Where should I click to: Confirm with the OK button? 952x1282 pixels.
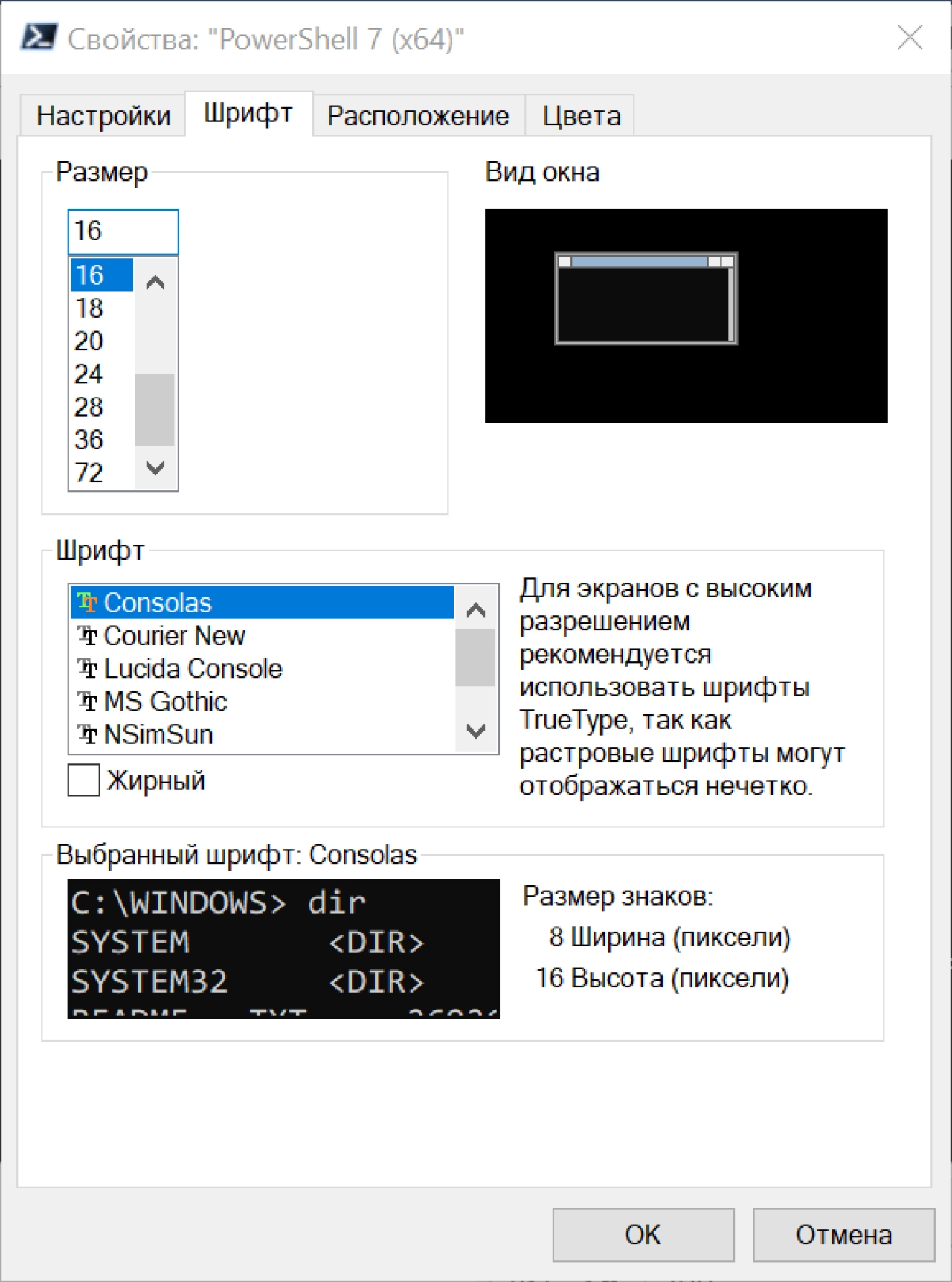coord(643,1235)
